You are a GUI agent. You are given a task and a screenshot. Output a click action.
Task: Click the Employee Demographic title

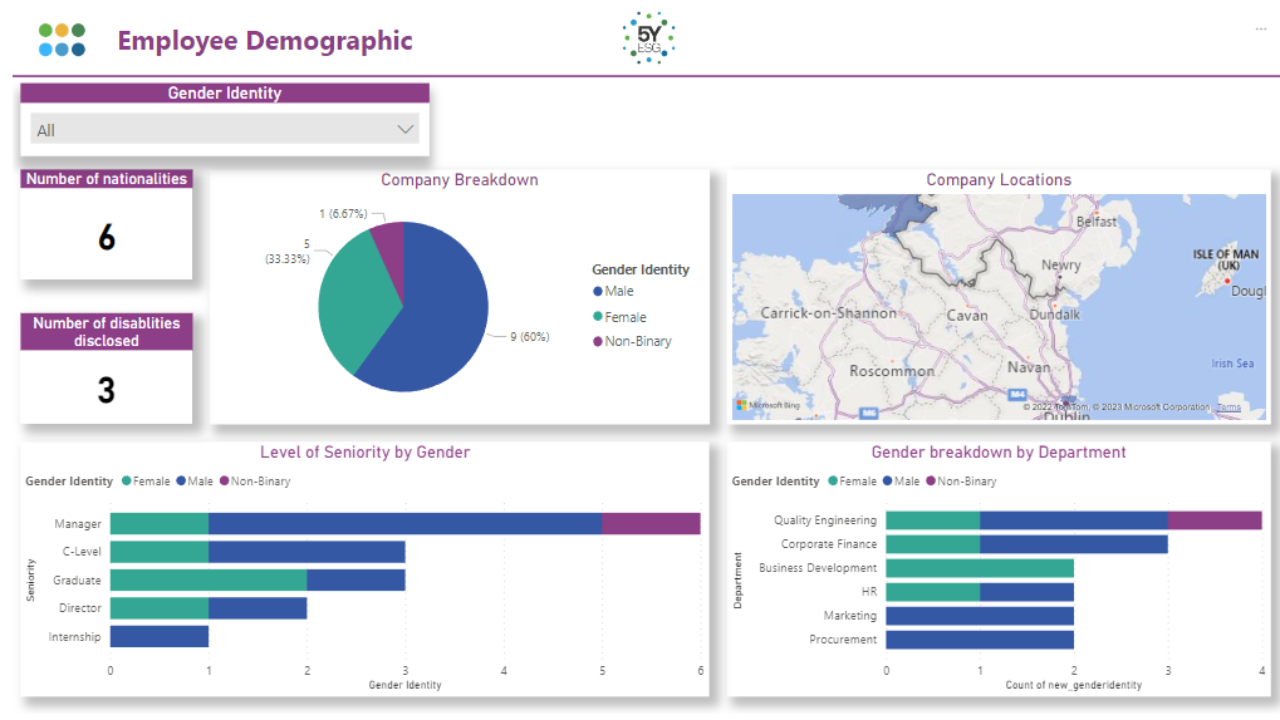point(265,41)
